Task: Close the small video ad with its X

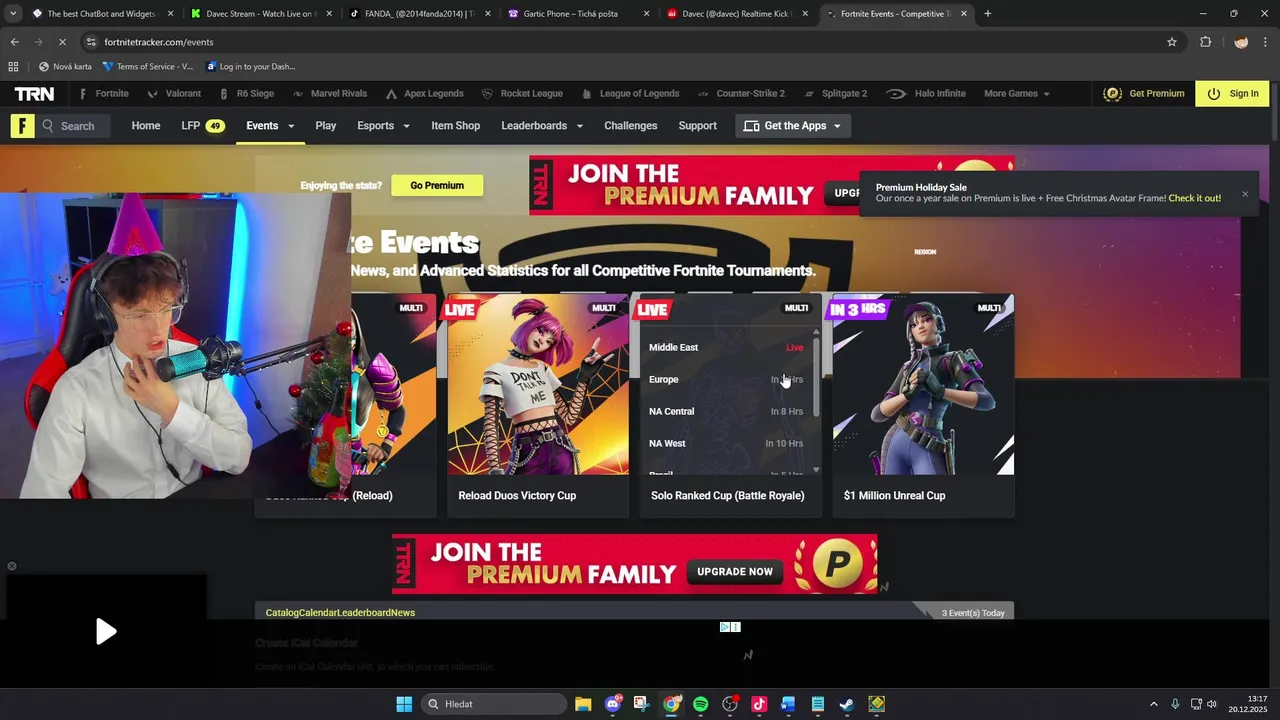Action: click(x=12, y=566)
